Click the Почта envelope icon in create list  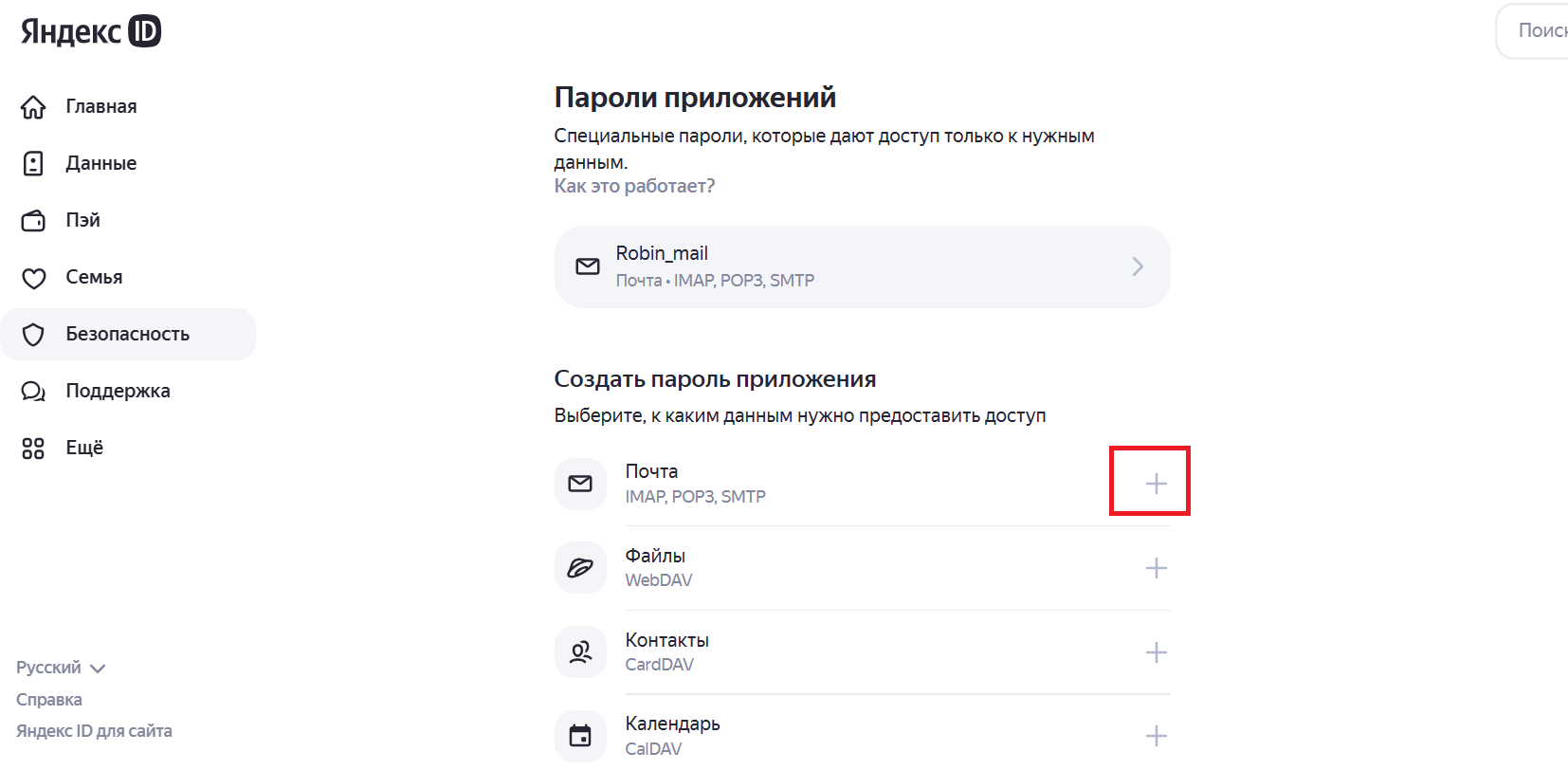coord(580,484)
